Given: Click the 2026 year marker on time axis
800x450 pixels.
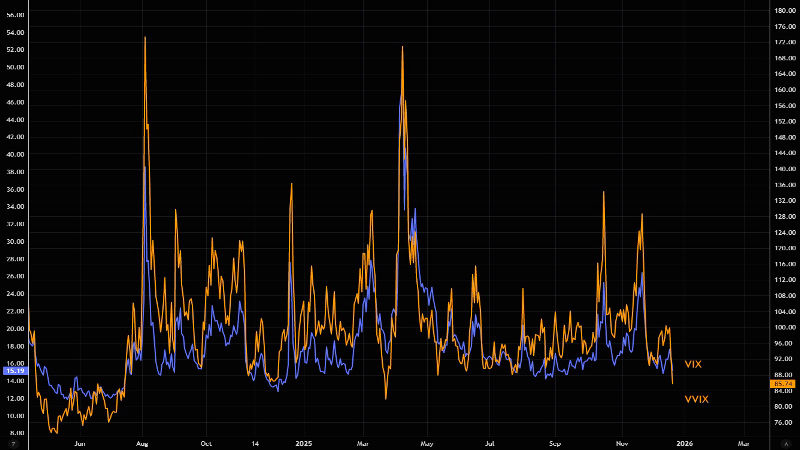Looking at the screenshot, I should [x=685, y=441].
